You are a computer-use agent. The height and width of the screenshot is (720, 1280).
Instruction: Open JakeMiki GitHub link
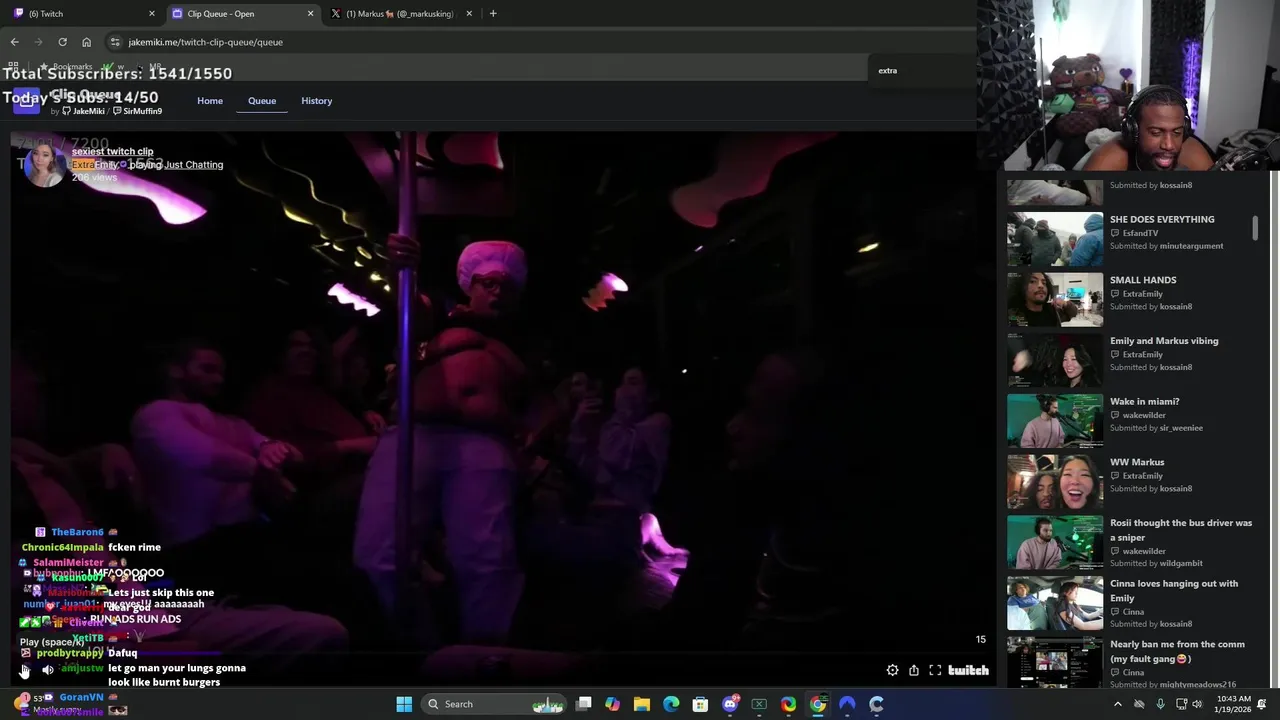coord(83,111)
